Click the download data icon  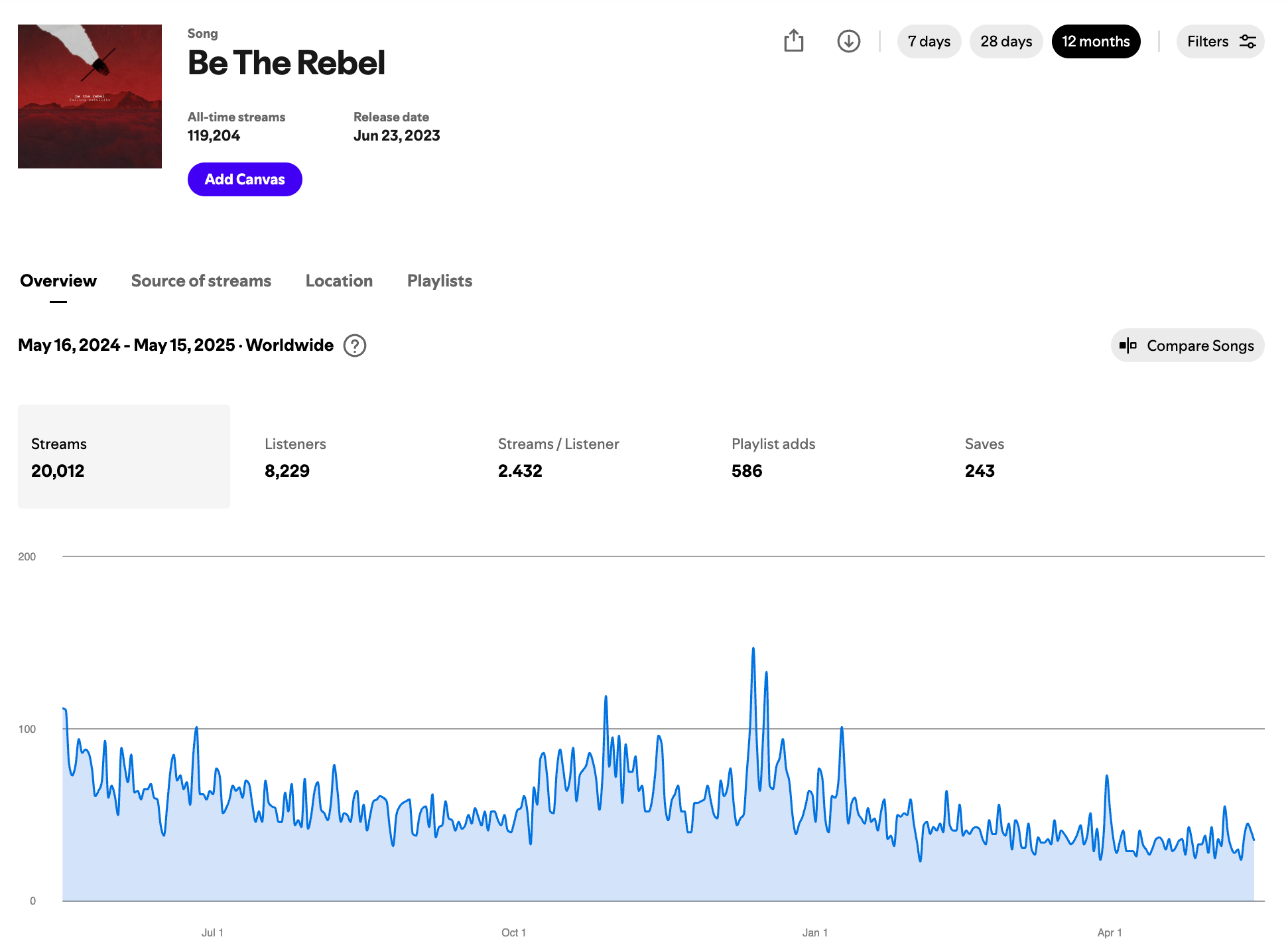pos(848,41)
